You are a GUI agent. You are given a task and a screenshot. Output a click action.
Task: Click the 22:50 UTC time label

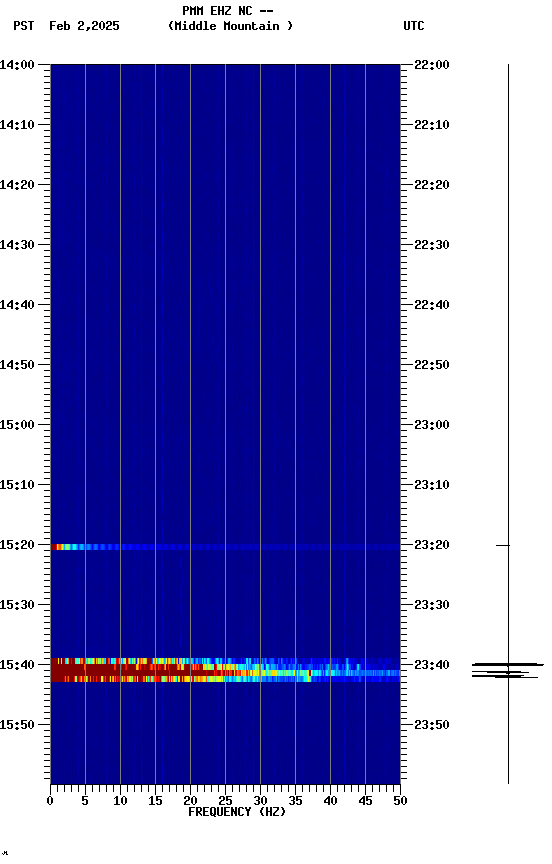click(432, 365)
